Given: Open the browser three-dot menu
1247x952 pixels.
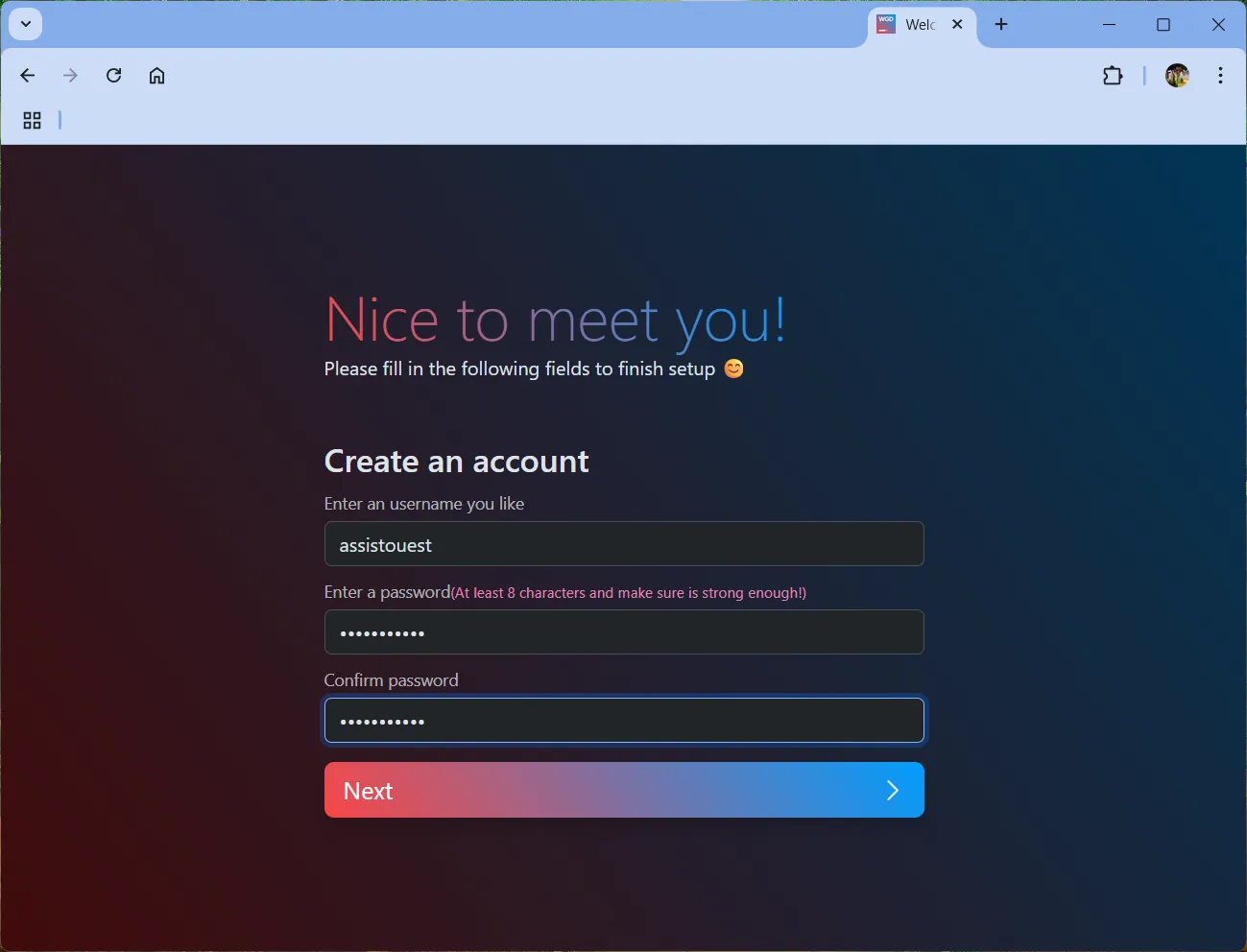Looking at the screenshot, I should click(x=1220, y=76).
